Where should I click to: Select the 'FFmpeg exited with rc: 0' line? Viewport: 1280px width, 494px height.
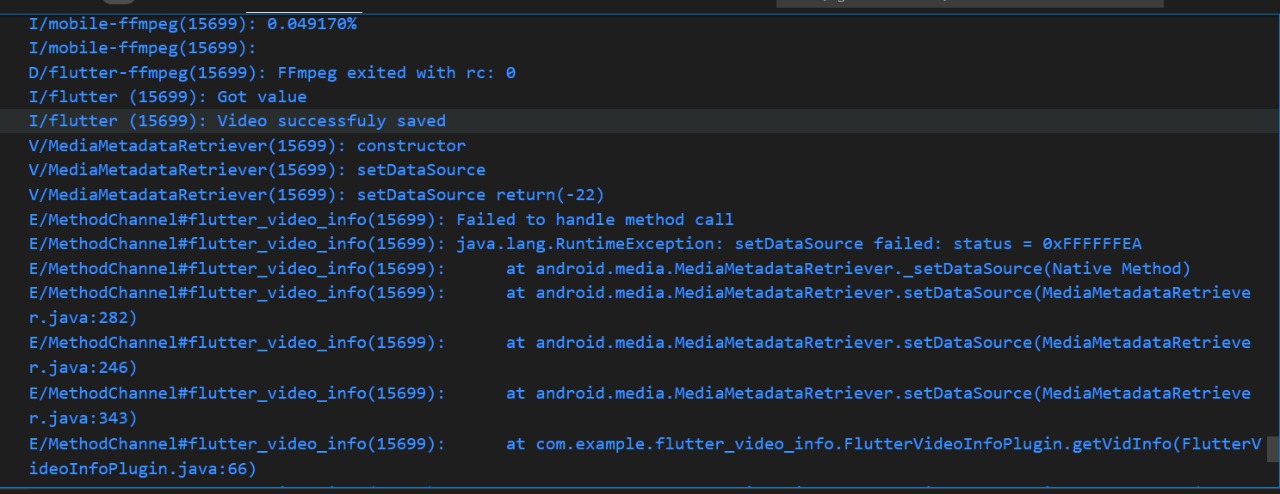tap(272, 72)
